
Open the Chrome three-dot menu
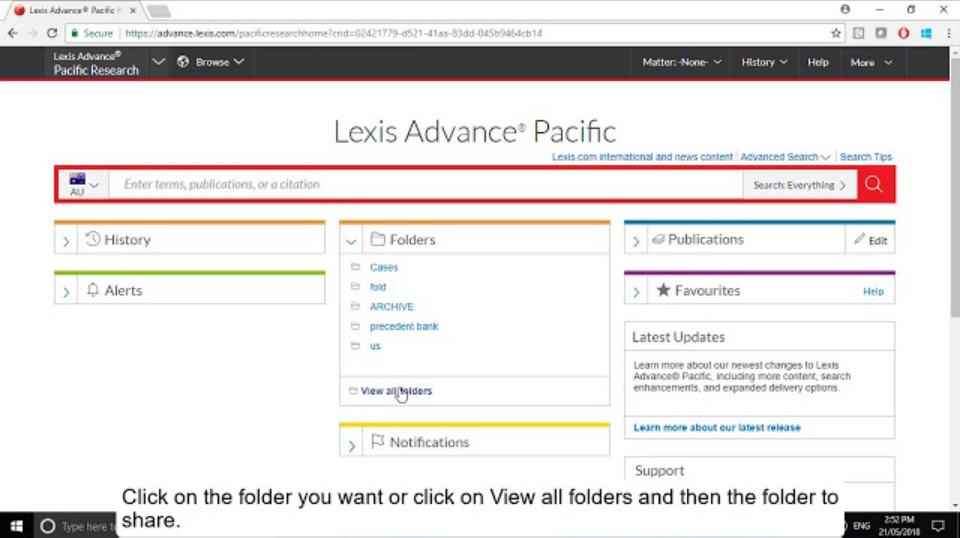tap(948, 33)
